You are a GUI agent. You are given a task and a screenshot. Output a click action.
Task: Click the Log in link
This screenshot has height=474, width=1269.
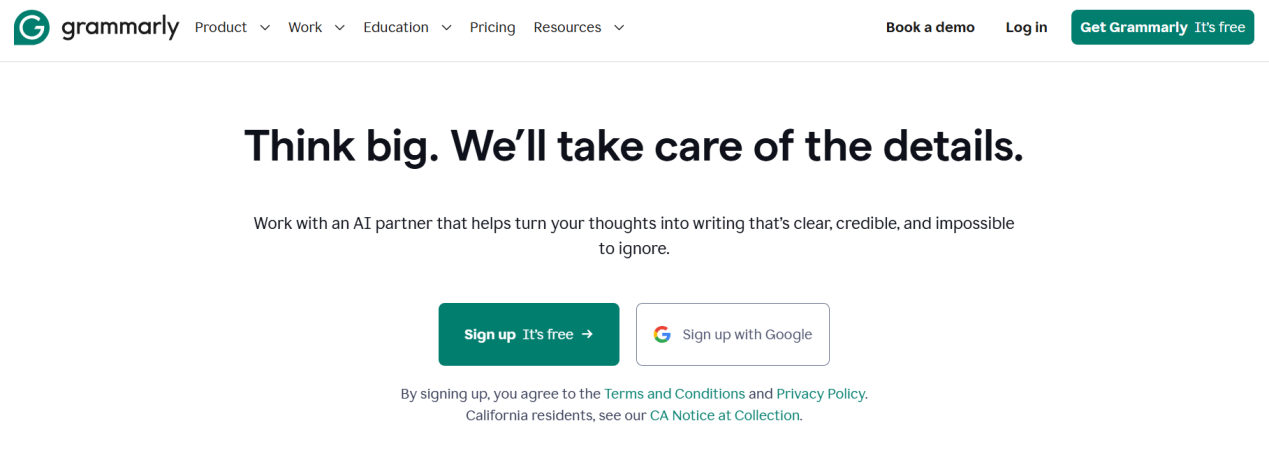(1026, 28)
